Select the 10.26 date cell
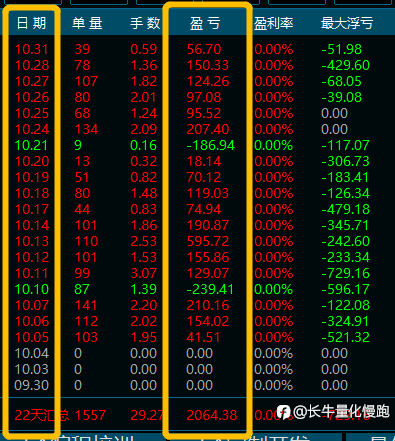The height and width of the screenshot is (441, 395). [x=32, y=97]
